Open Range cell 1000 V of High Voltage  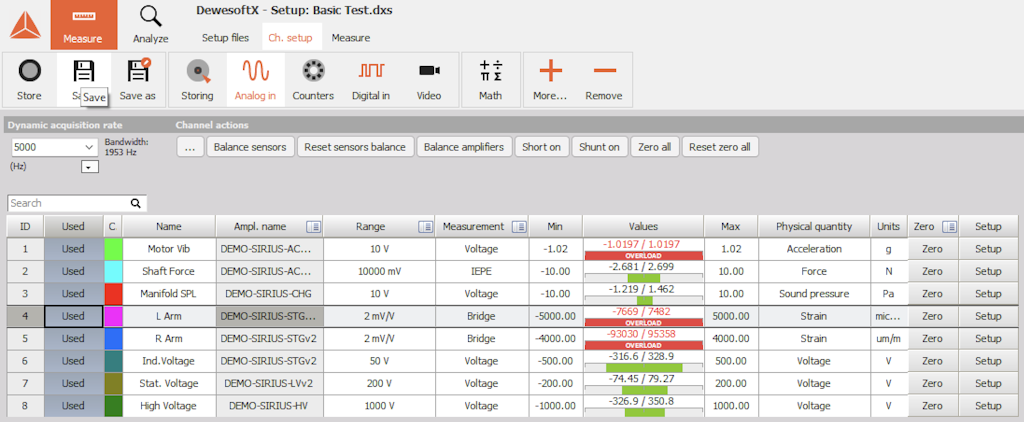[x=379, y=406]
